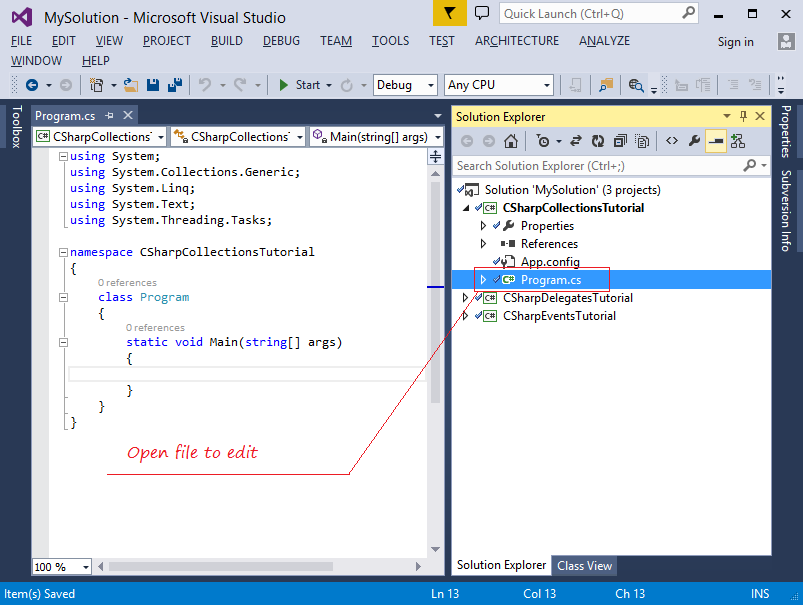This screenshot has height=605, width=803.
Task: Click the View Code angle-brackets icon
Action: [672, 141]
